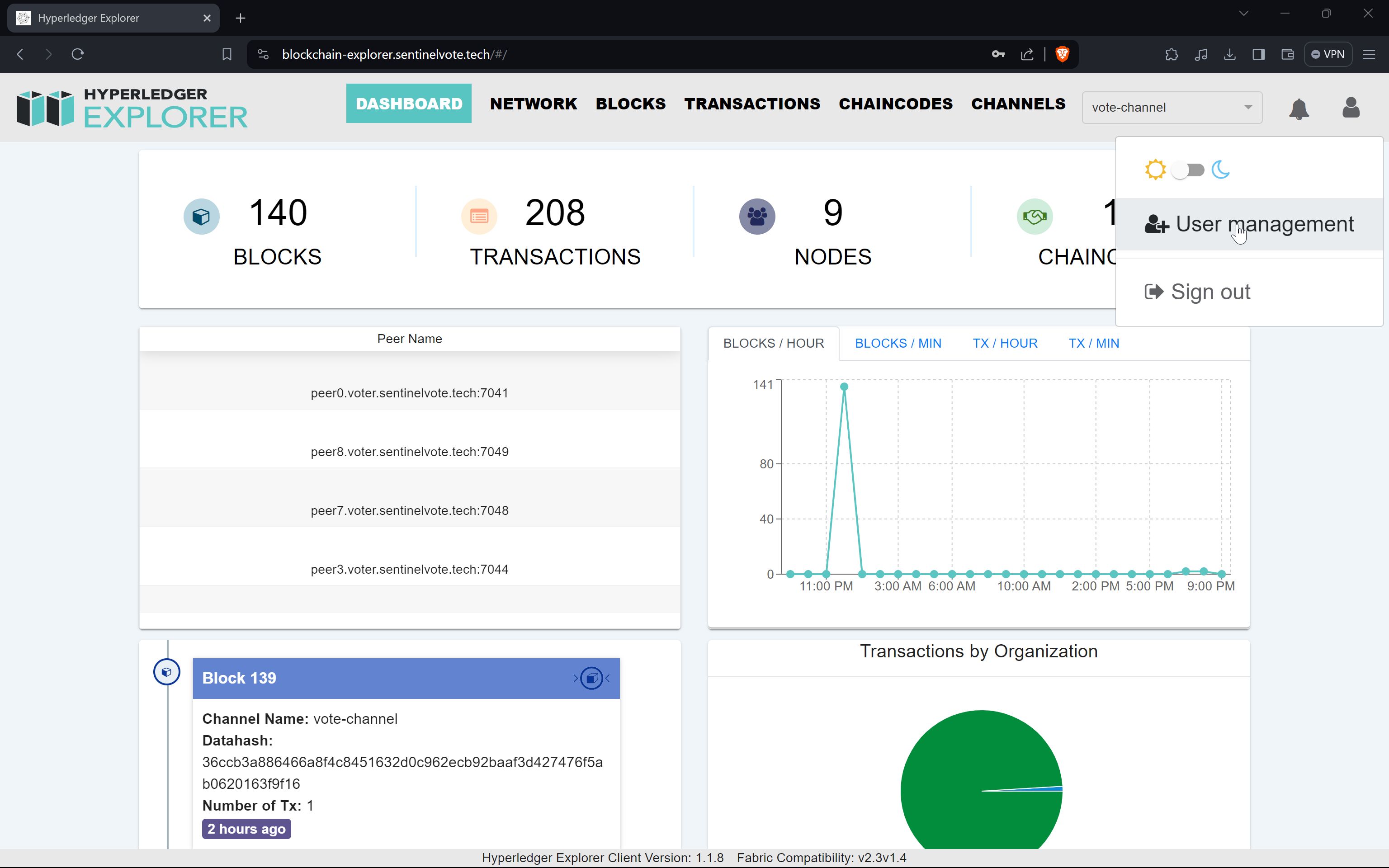Click the chaincodes handshake icon
Viewport: 1389px width, 868px height.
[1035, 217]
